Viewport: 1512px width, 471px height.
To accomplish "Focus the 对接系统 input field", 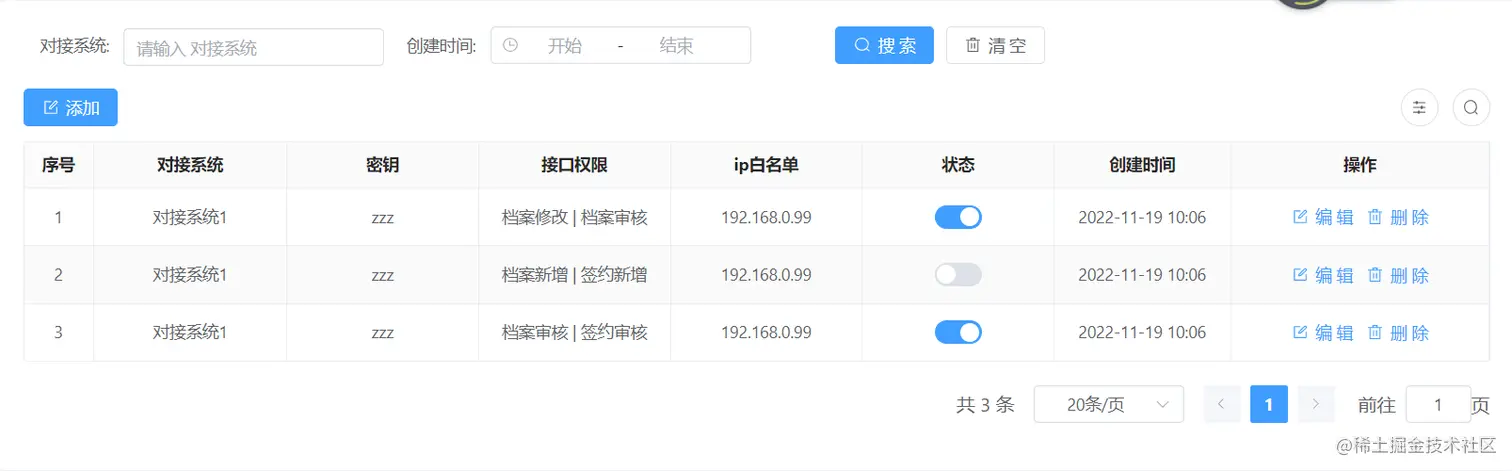I will point(253,47).
